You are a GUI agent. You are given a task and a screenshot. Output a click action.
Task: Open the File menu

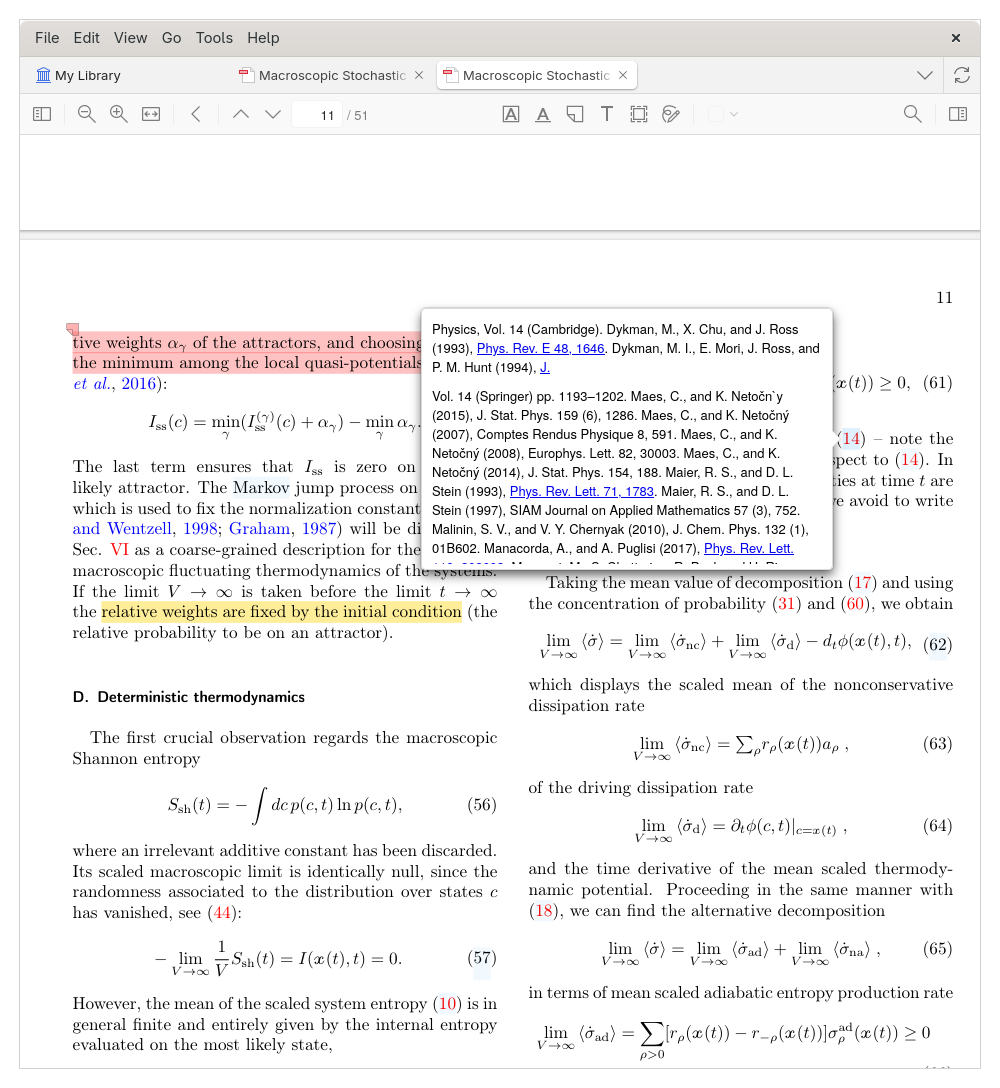click(x=47, y=38)
